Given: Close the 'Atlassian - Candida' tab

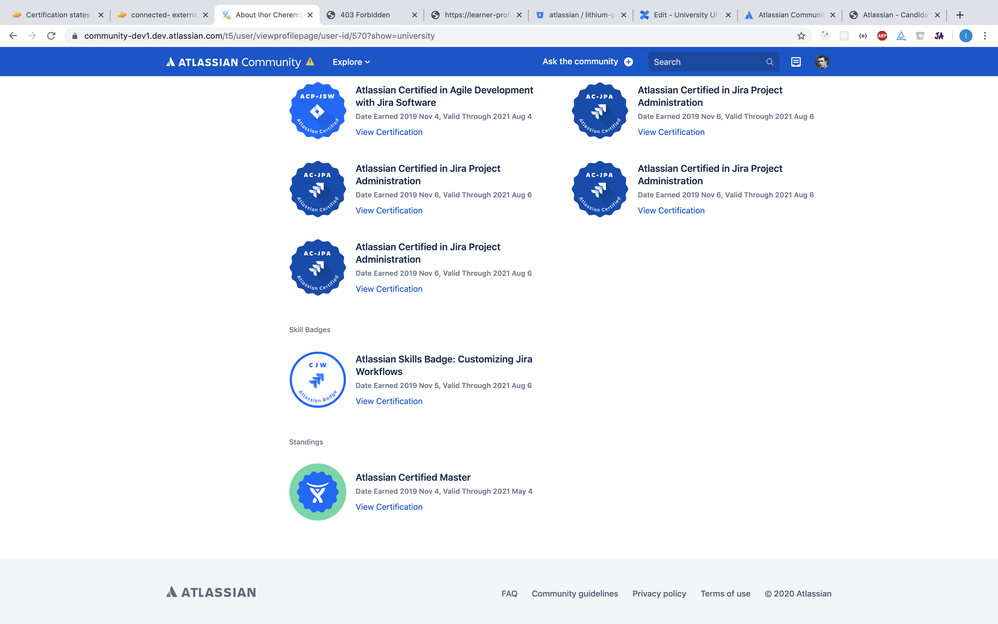Looking at the screenshot, I should pos(937,15).
